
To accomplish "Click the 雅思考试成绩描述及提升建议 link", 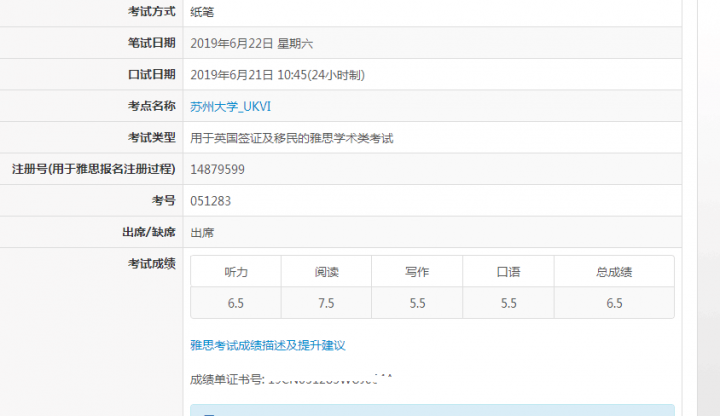I will pyautogui.click(x=267, y=345).
